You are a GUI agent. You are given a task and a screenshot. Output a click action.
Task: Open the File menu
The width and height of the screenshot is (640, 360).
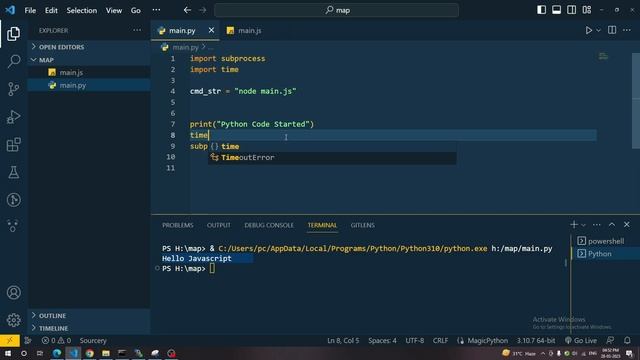point(30,10)
